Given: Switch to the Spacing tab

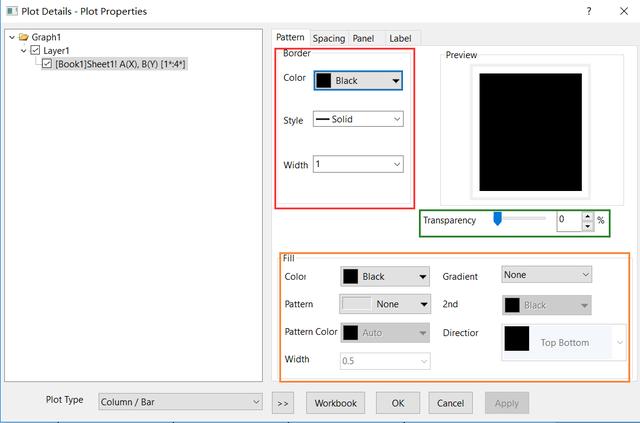Looking at the screenshot, I should (x=329, y=38).
